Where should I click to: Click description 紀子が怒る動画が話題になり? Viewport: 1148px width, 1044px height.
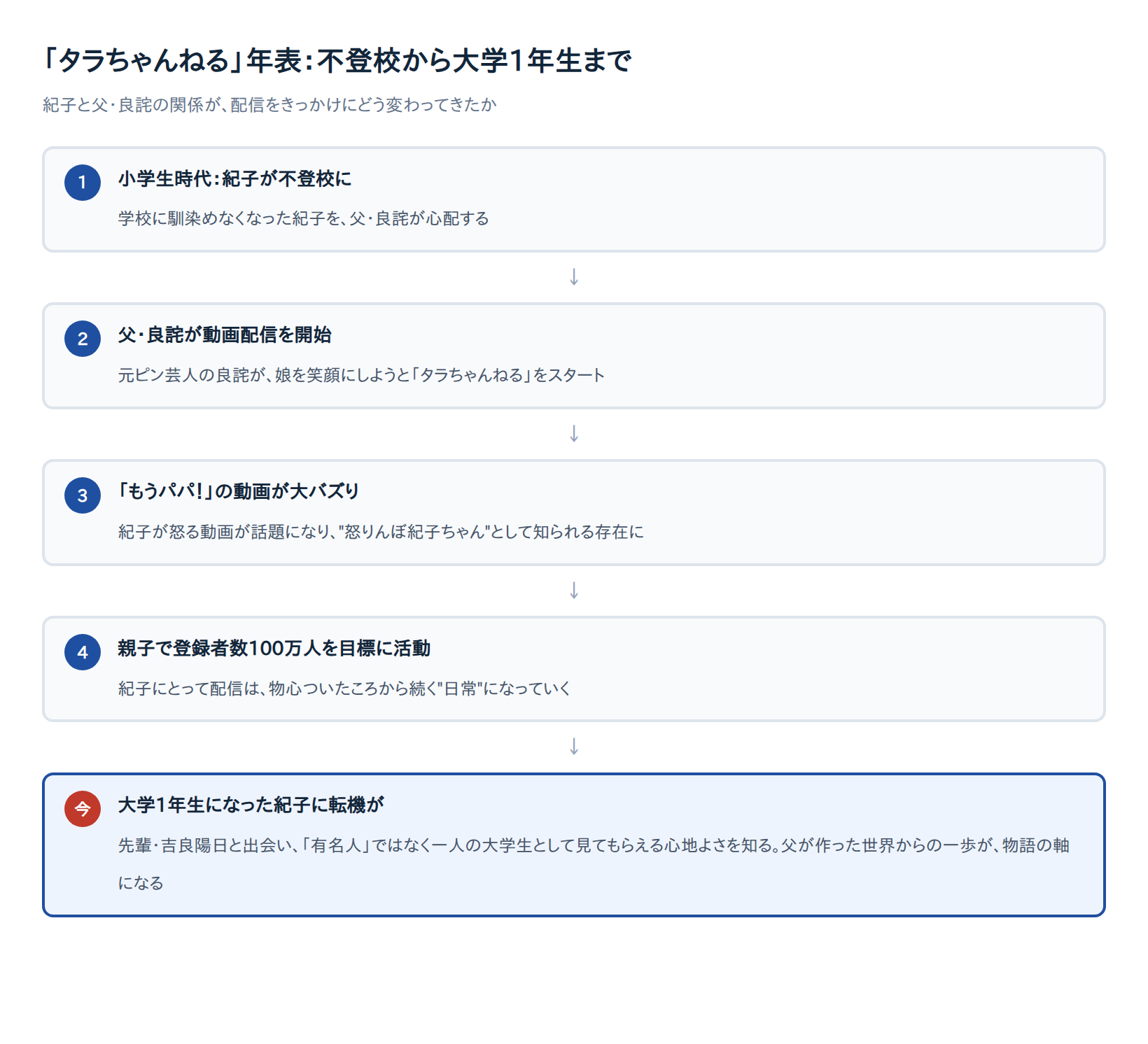tap(381, 532)
